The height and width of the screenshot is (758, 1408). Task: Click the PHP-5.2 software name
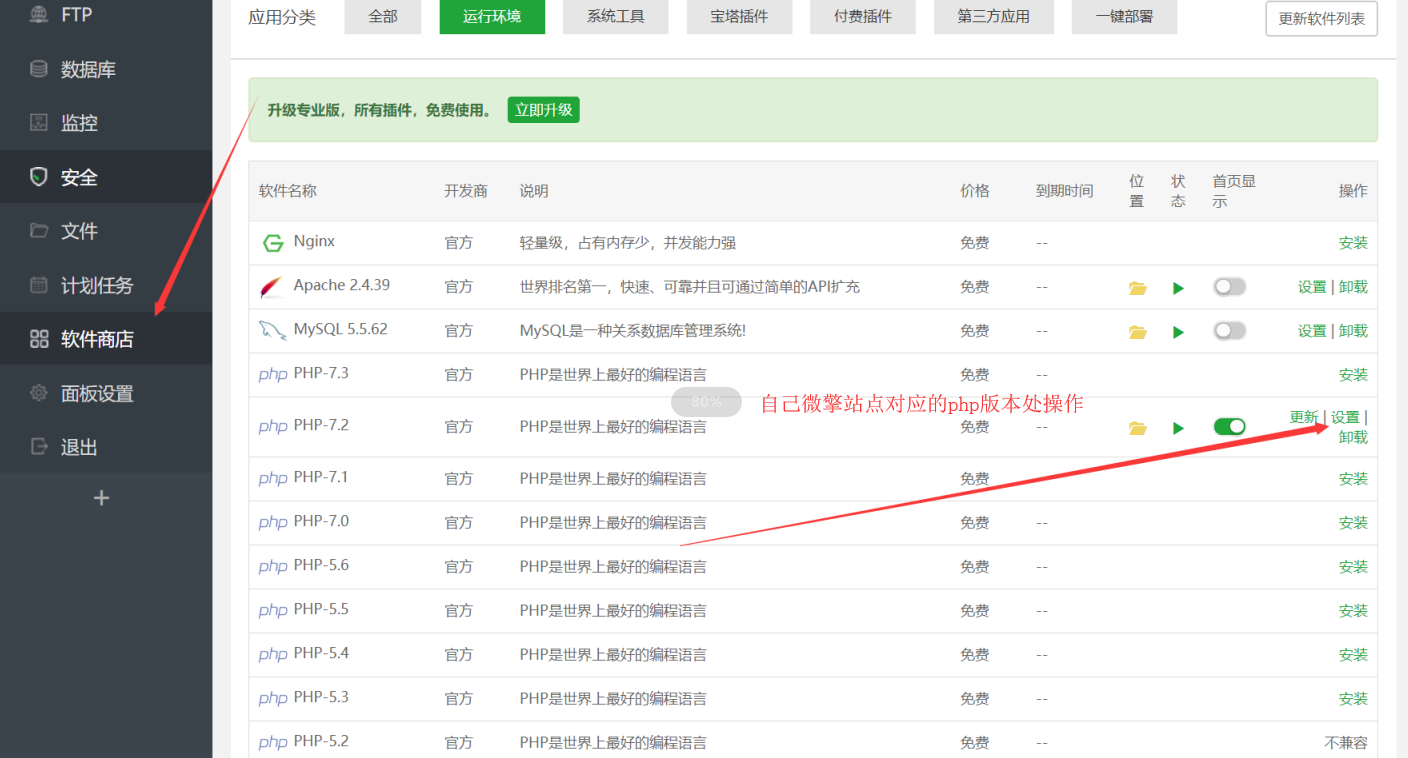click(321, 741)
